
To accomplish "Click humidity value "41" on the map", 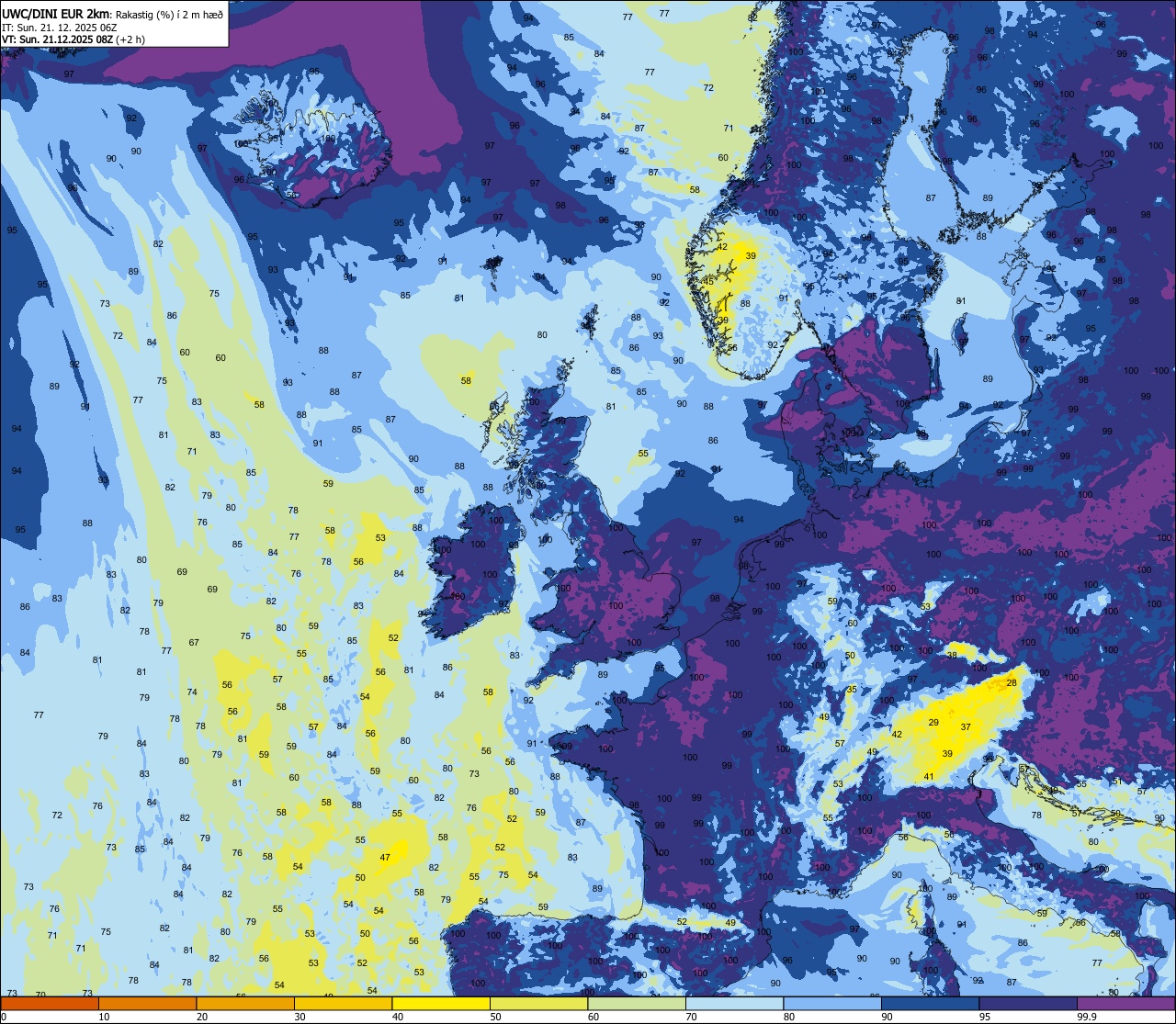I will tap(929, 777).
